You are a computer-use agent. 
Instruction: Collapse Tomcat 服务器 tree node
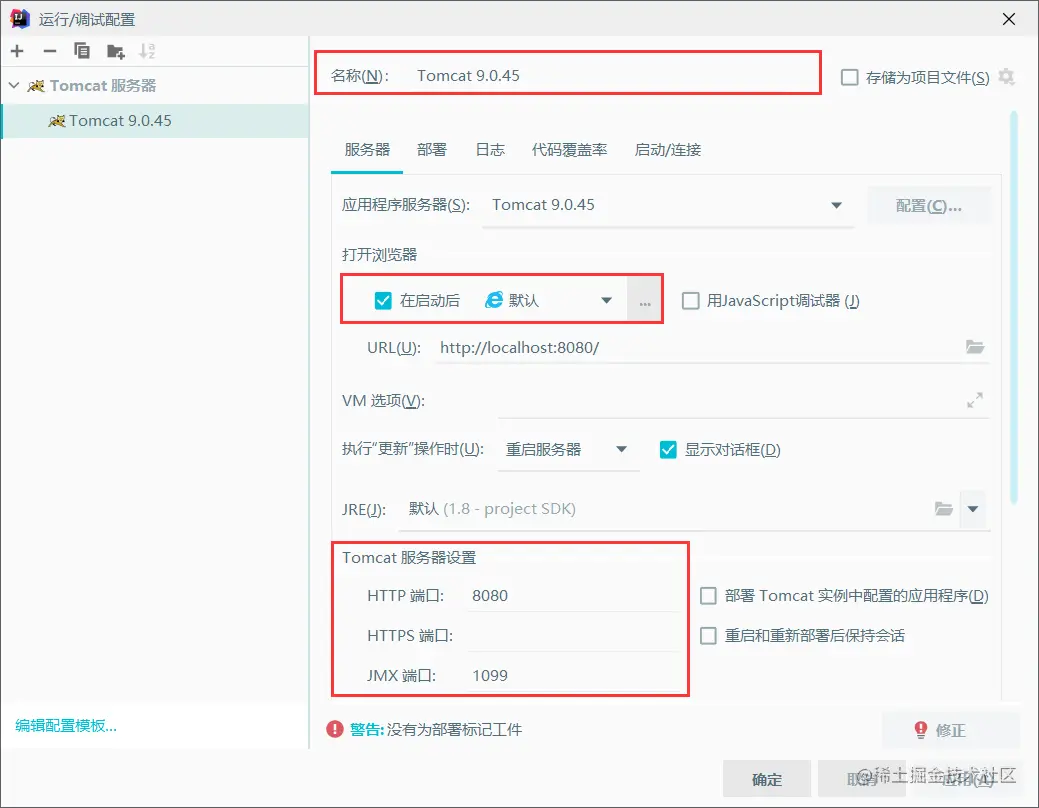[14, 86]
